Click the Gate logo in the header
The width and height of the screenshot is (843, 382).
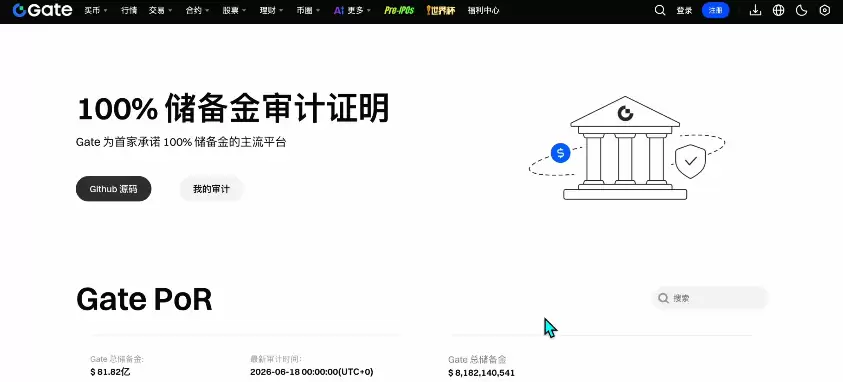click(42, 10)
